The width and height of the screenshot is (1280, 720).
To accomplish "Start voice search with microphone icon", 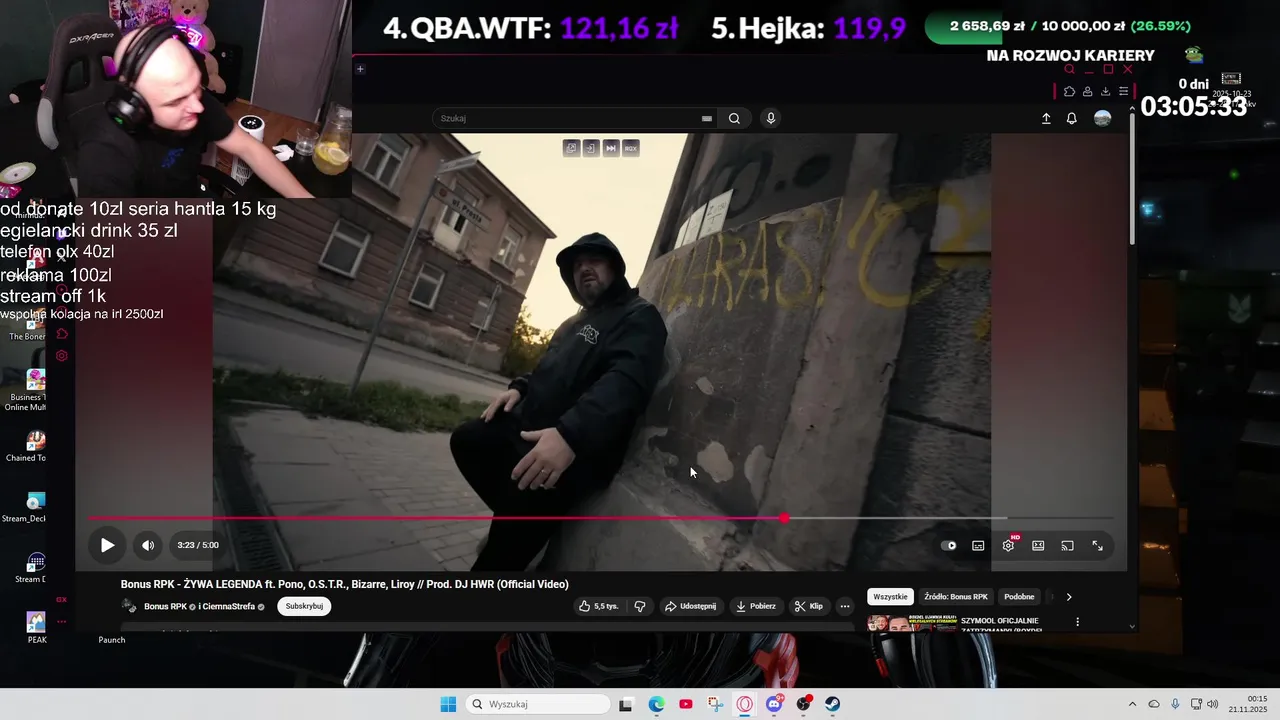I will (x=770, y=118).
